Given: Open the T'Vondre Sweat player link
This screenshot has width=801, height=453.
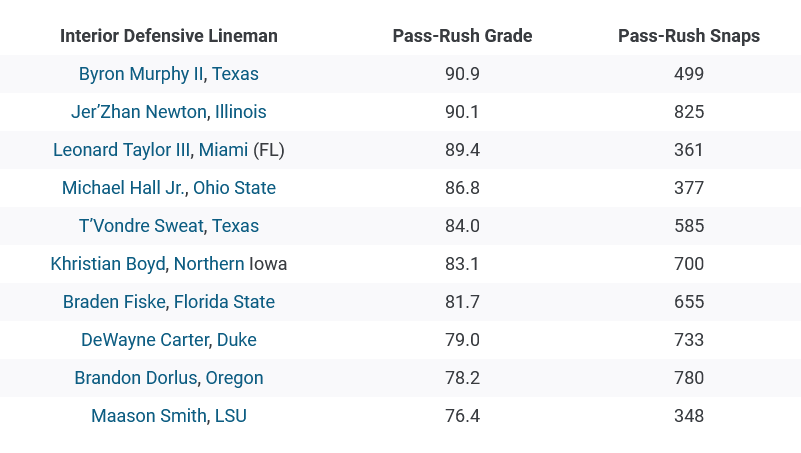Looking at the screenshot, I should (x=140, y=226).
